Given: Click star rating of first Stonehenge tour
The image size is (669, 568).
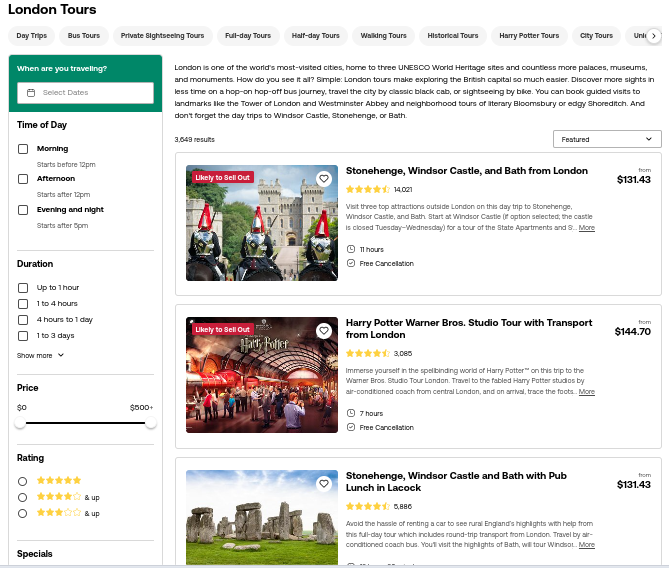Looking at the screenshot, I should (x=367, y=188).
